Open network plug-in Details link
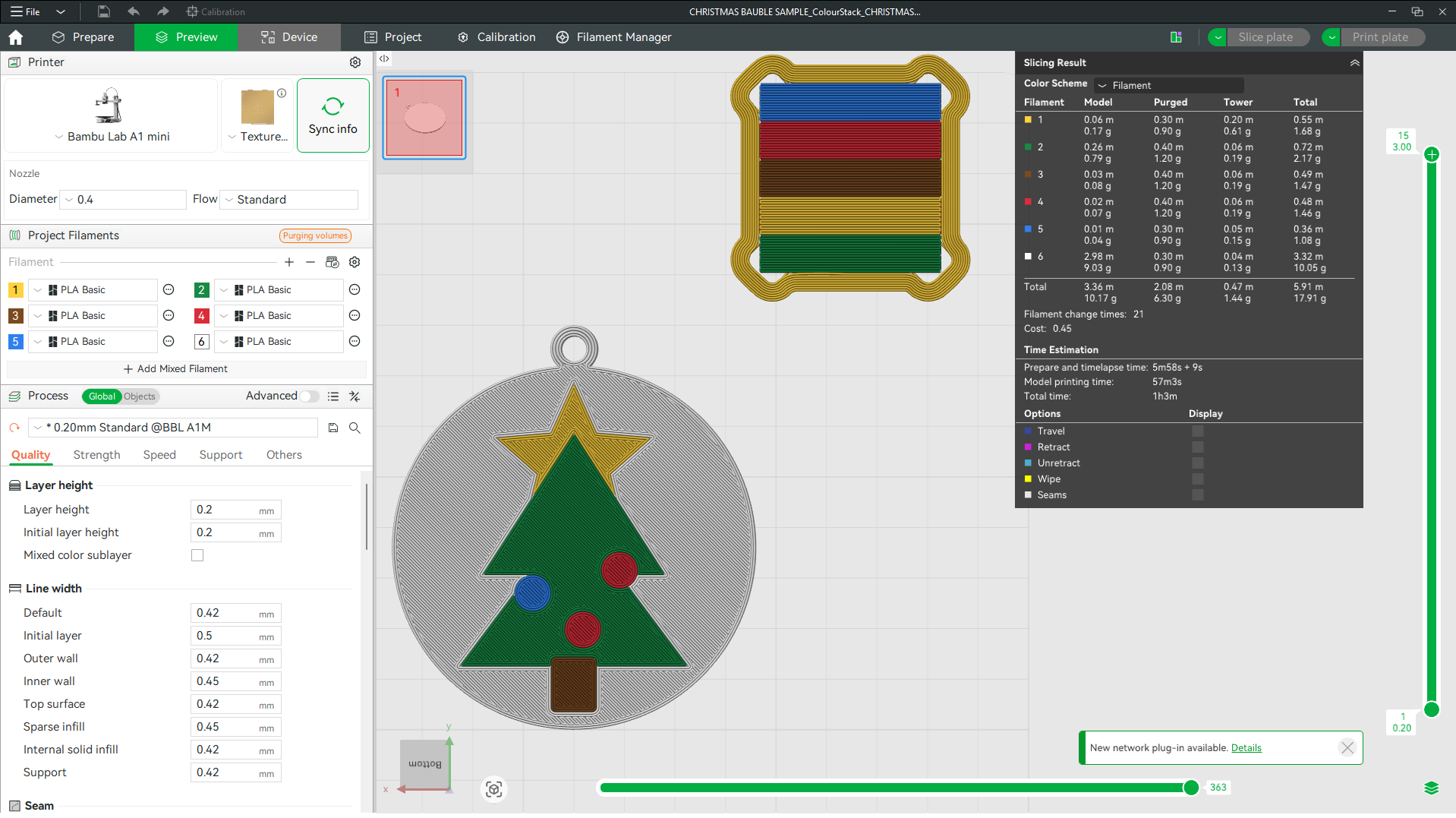The height and width of the screenshot is (818, 1456). [1246, 748]
